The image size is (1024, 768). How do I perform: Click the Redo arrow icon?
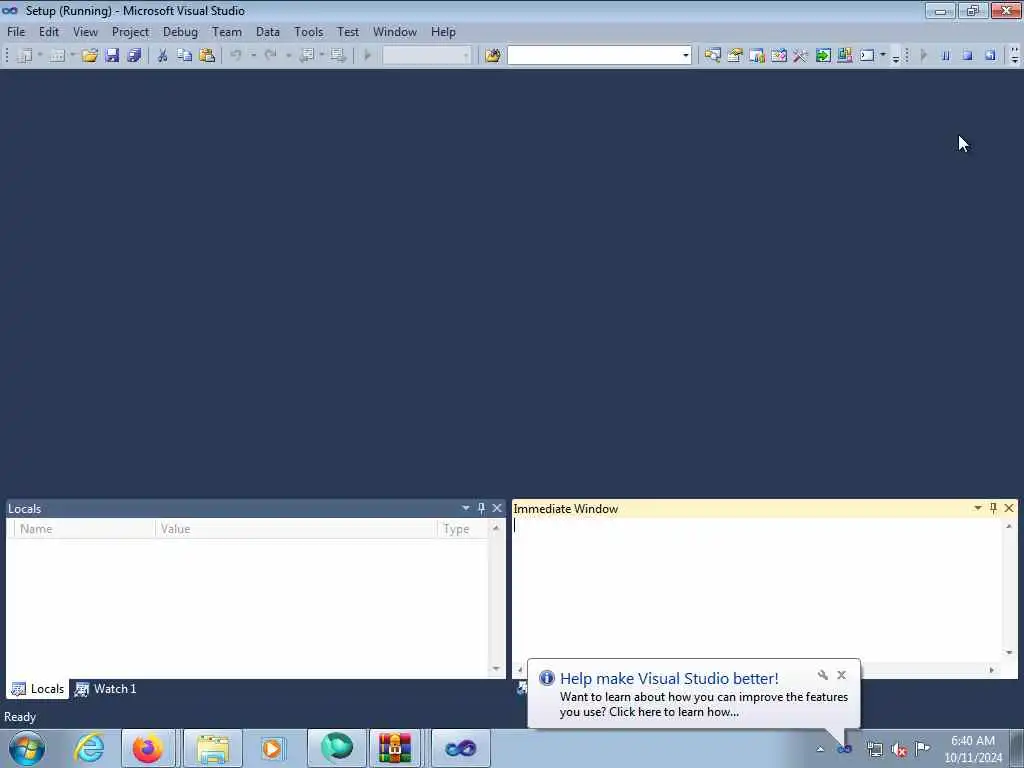[x=270, y=56]
